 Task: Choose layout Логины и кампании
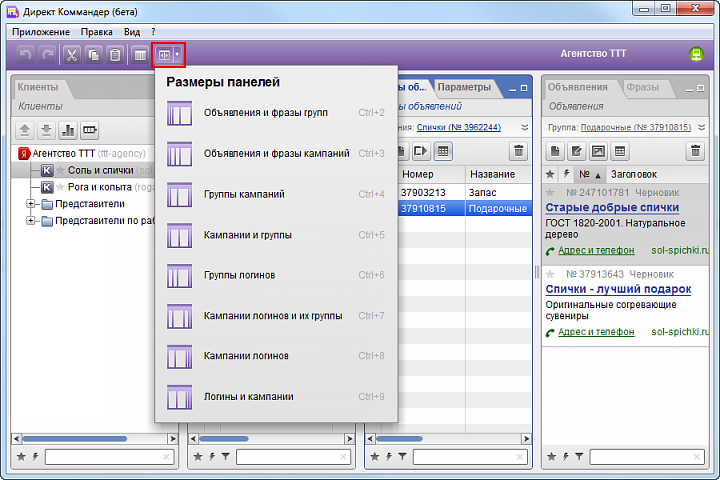point(276,396)
